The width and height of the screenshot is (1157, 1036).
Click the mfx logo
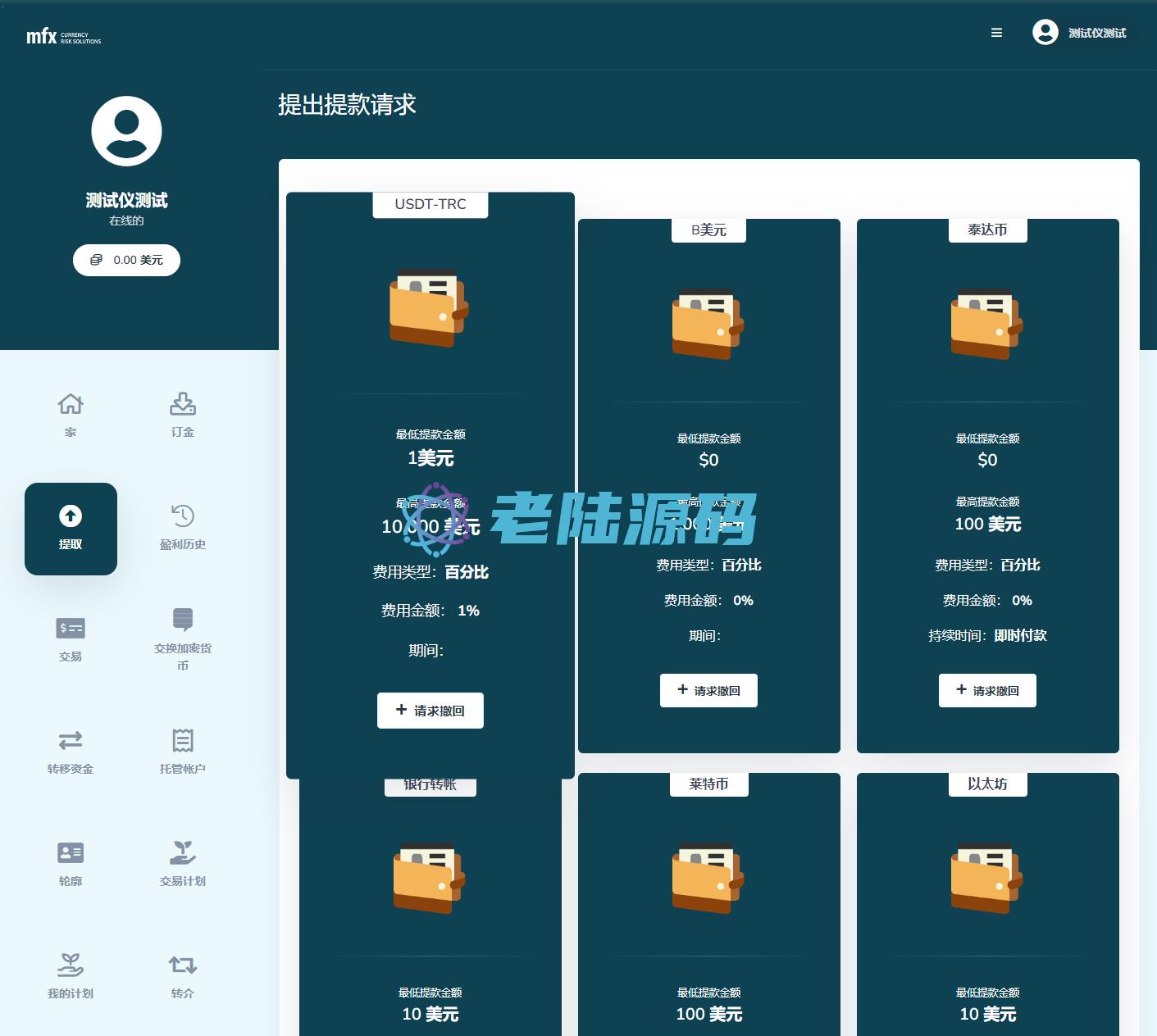tap(63, 36)
